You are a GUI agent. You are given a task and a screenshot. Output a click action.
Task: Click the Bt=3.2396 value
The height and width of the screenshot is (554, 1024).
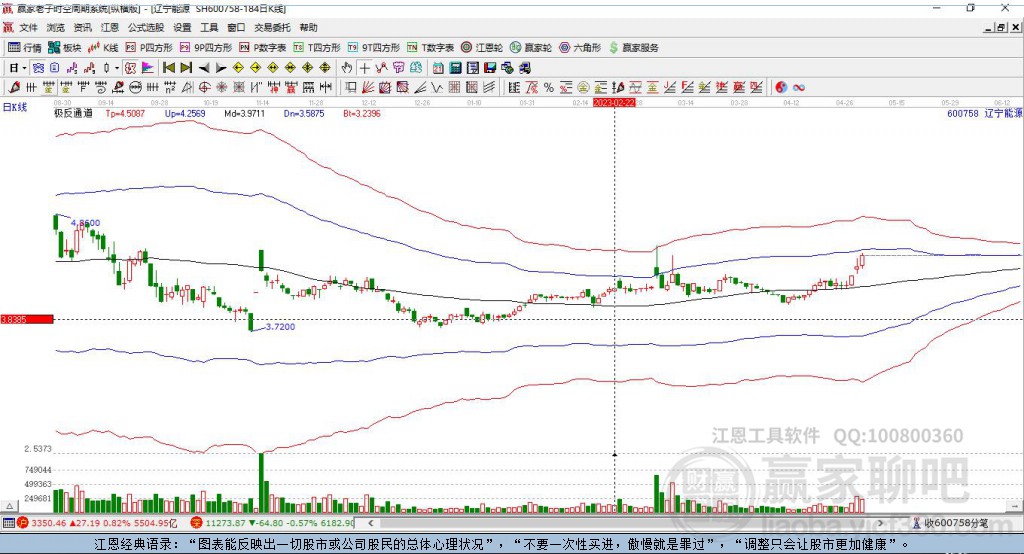coord(362,113)
